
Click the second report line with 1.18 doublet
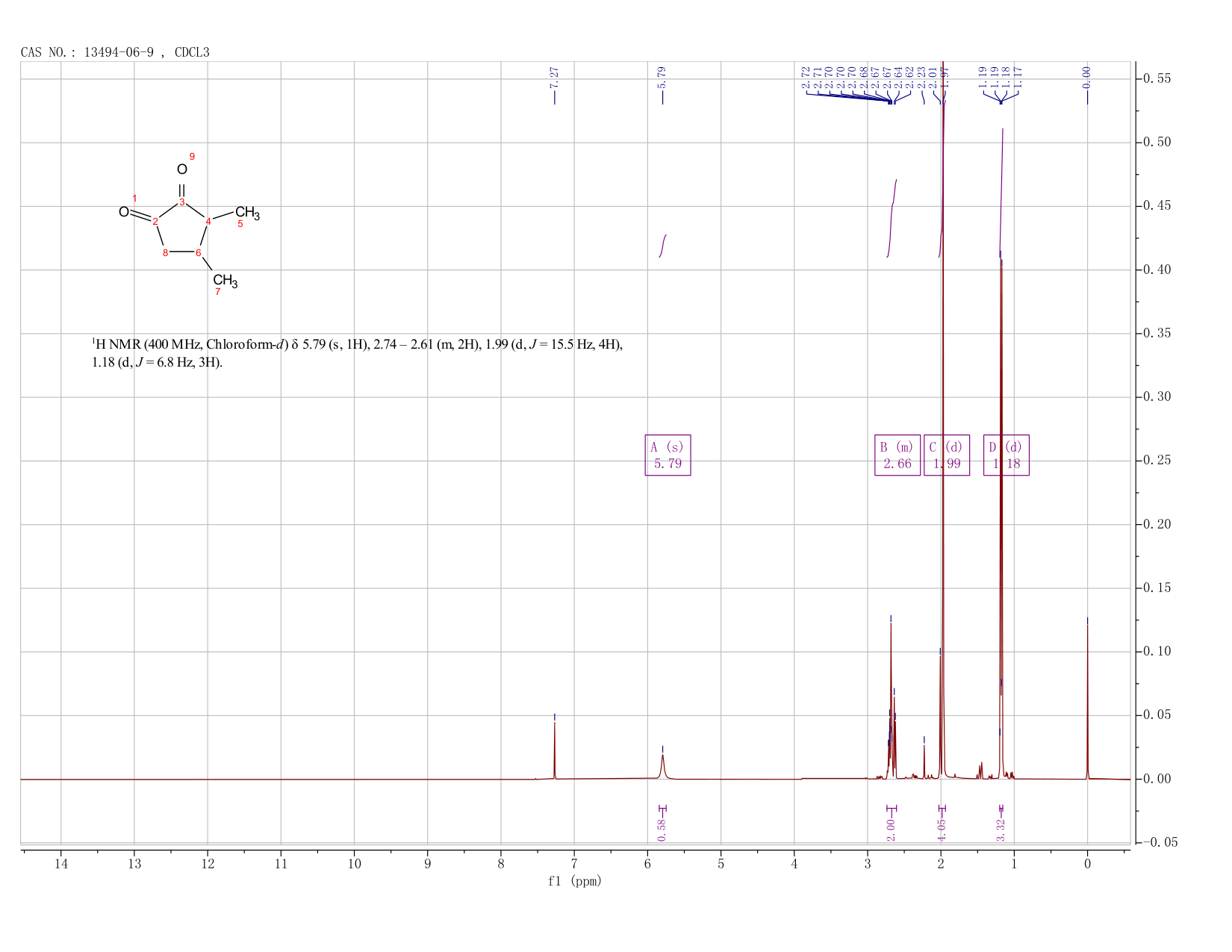157,364
